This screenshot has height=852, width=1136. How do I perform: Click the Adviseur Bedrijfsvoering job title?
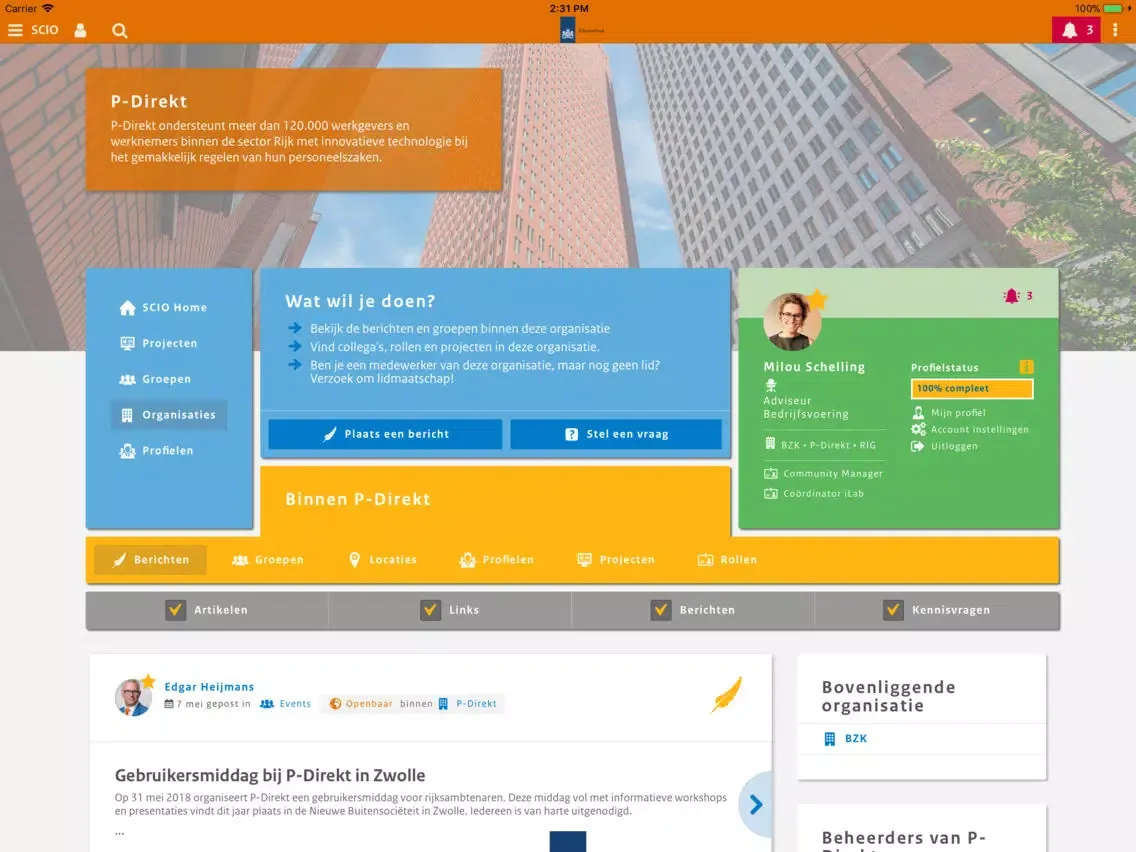coord(806,407)
